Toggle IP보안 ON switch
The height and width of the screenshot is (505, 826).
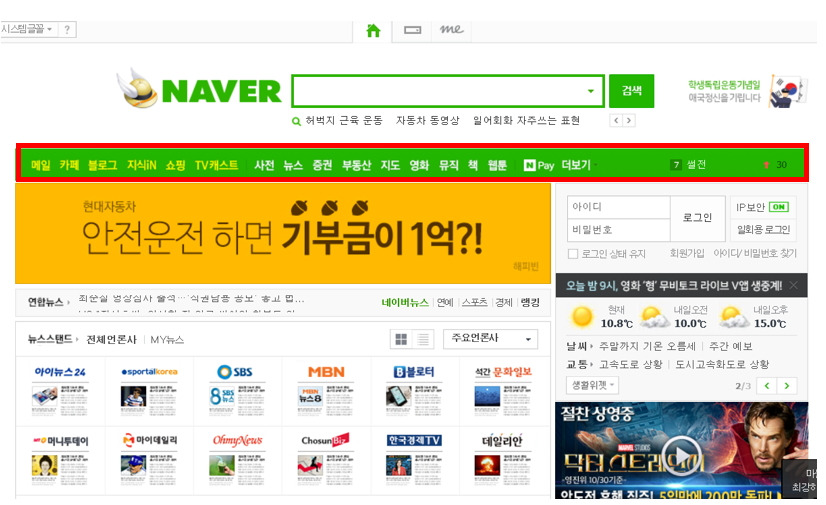pos(778,207)
